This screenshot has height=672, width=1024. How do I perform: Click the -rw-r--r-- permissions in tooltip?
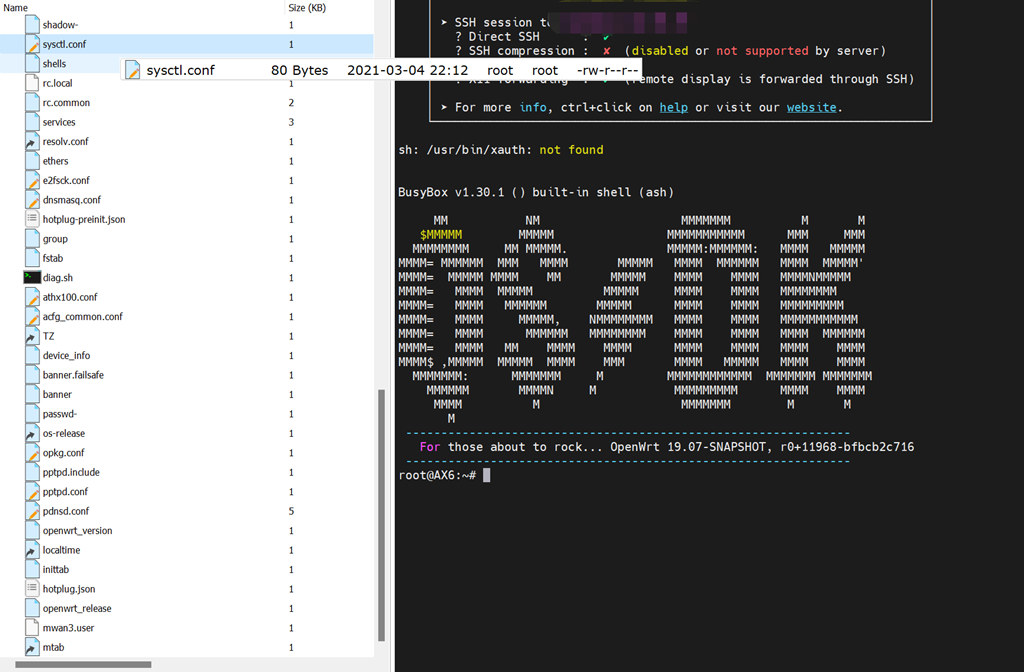pyautogui.click(x=607, y=71)
